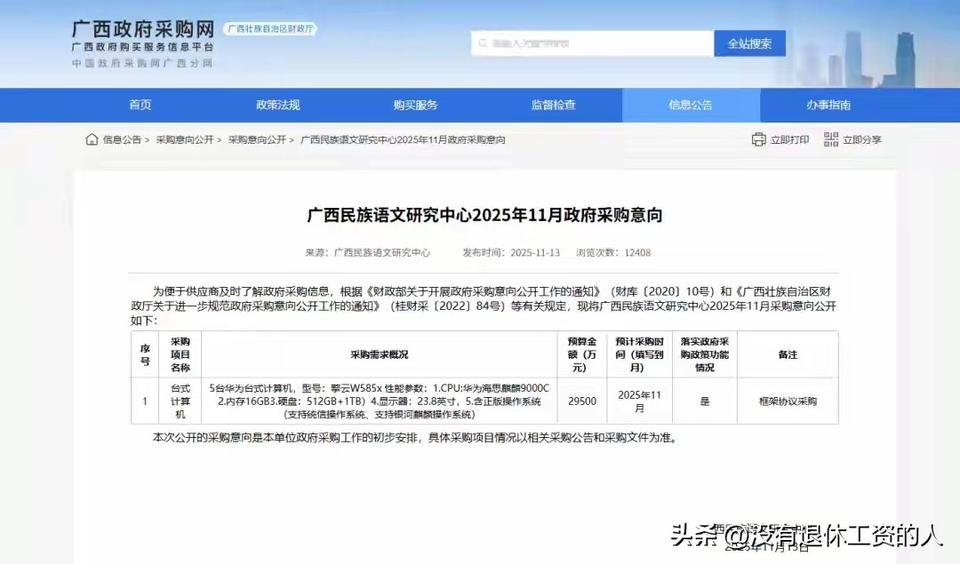The height and width of the screenshot is (564, 960).
Task: Open the 办事指南 nav tab
Action: (828, 105)
